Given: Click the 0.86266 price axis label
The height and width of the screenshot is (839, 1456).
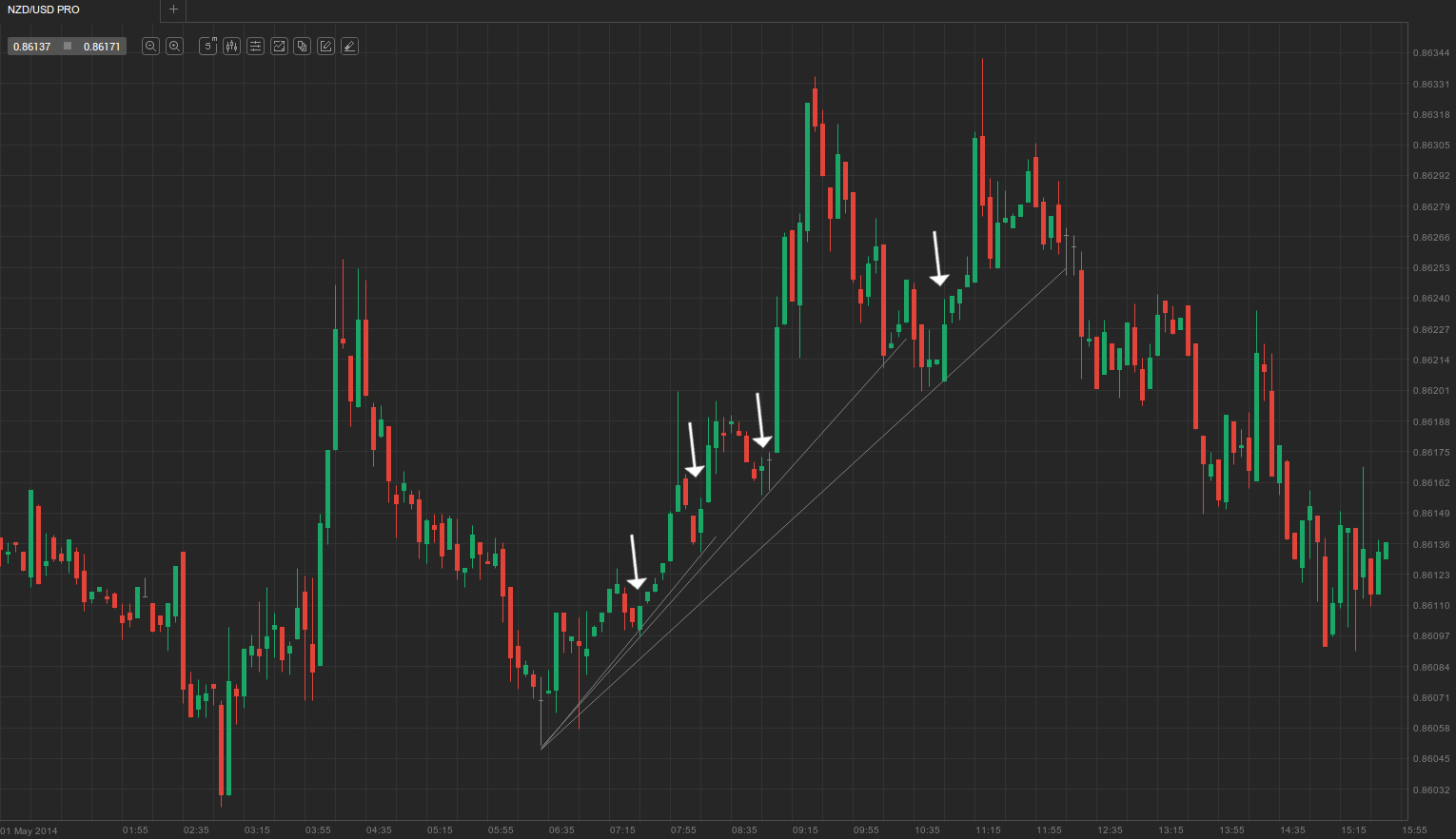Looking at the screenshot, I should 1431,238.
